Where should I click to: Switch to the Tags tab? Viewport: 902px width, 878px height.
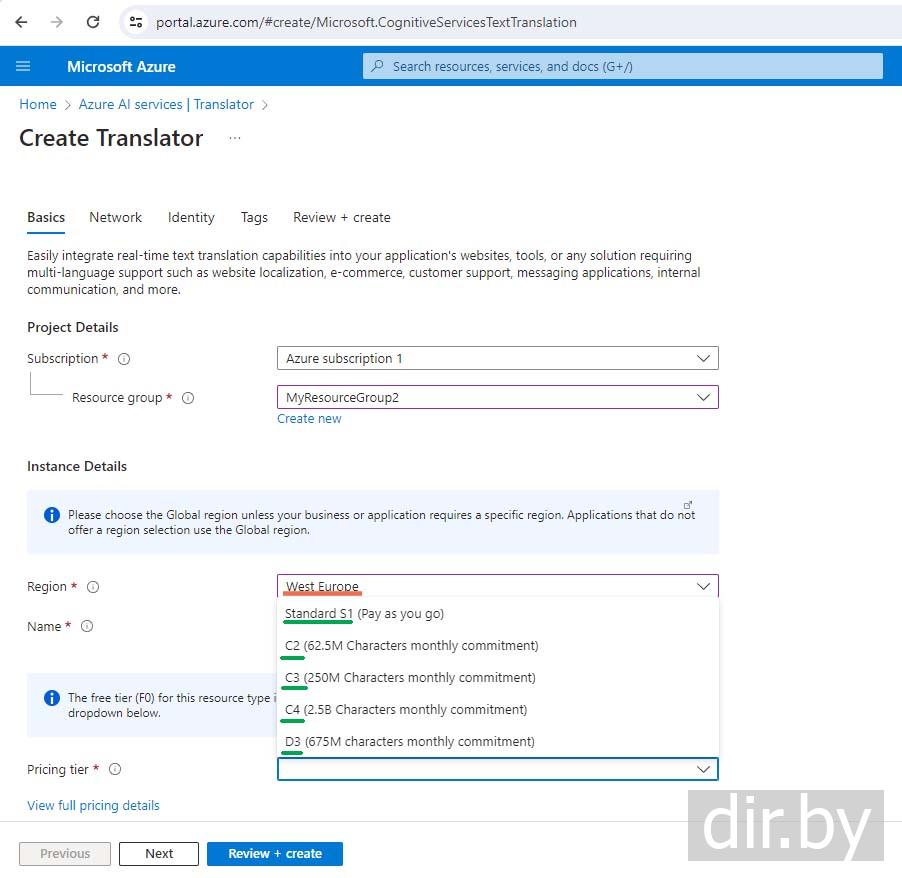[254, 217]
